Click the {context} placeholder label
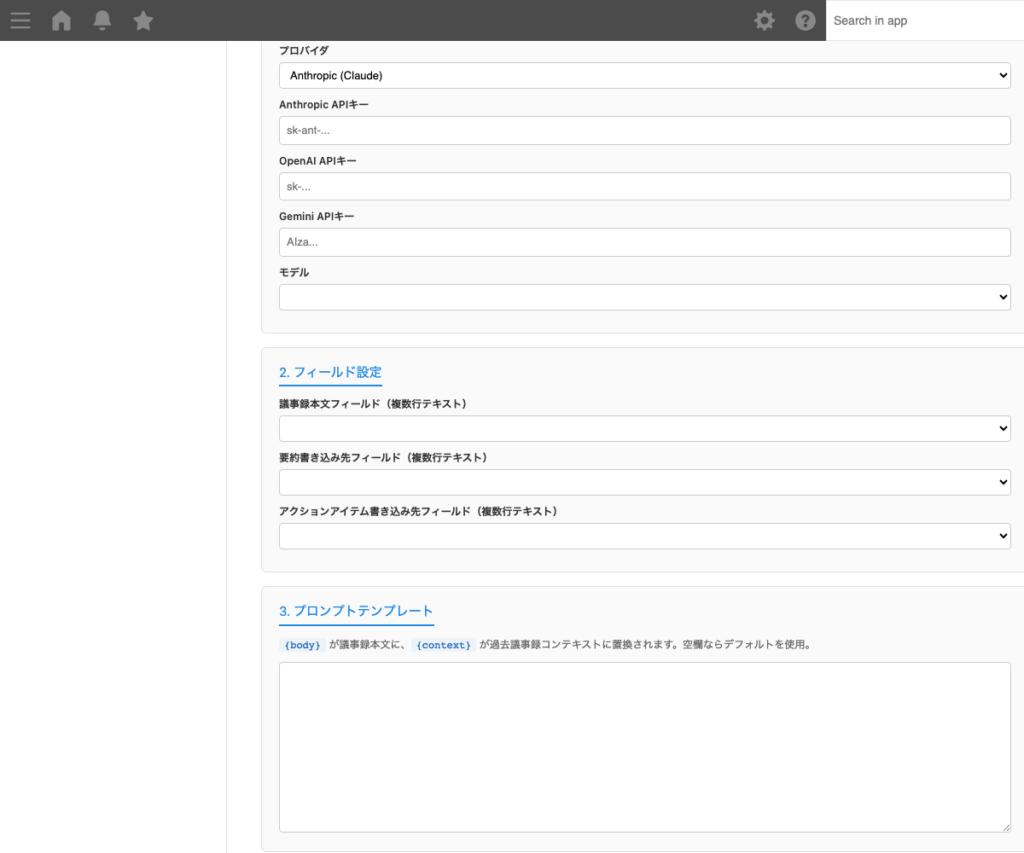Screen dimensions: 1024x853 point(443,645)
